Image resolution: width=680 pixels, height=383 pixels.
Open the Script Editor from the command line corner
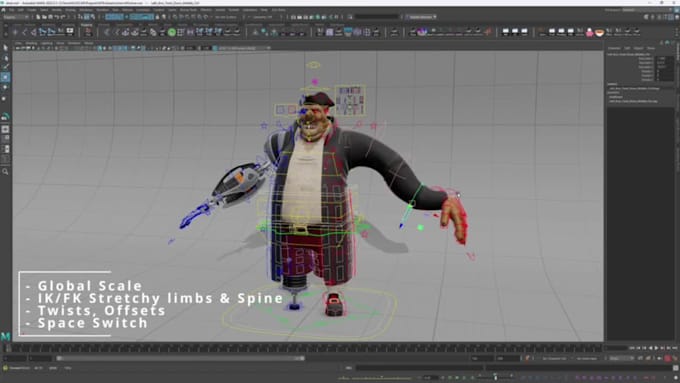pos(676,368)
